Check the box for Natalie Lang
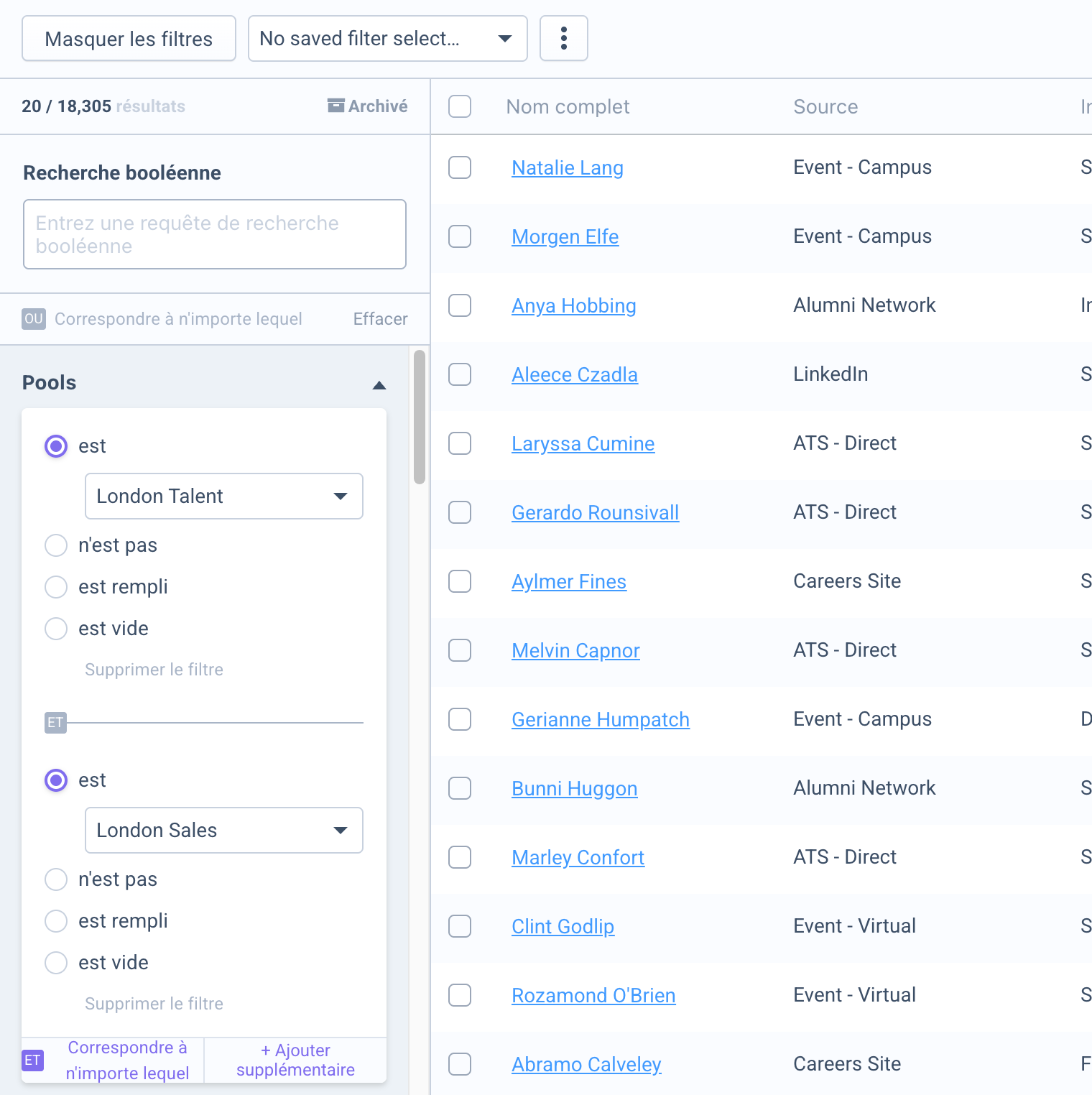1092x1095 pixels. click(x=459, y=168)
